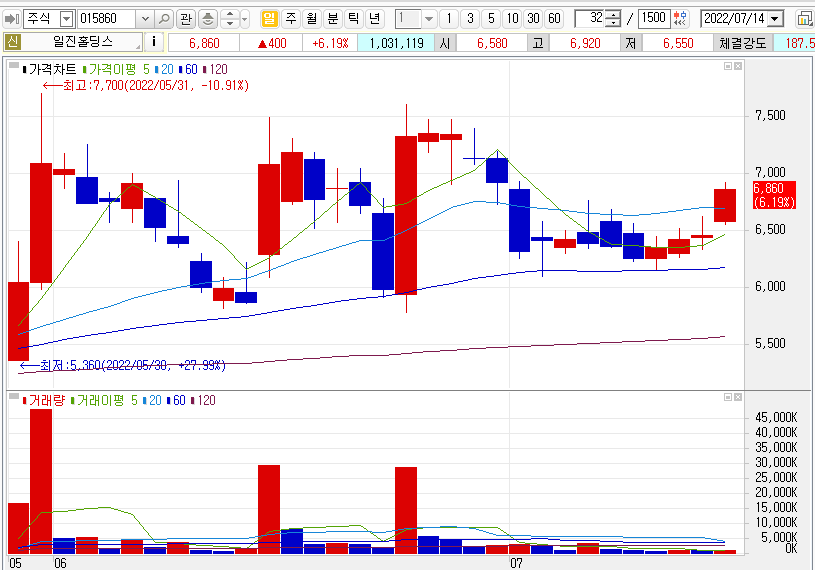Select the 일 daily chart period
The height and width of the screenshot is (570, 815).
click(269, 19)
